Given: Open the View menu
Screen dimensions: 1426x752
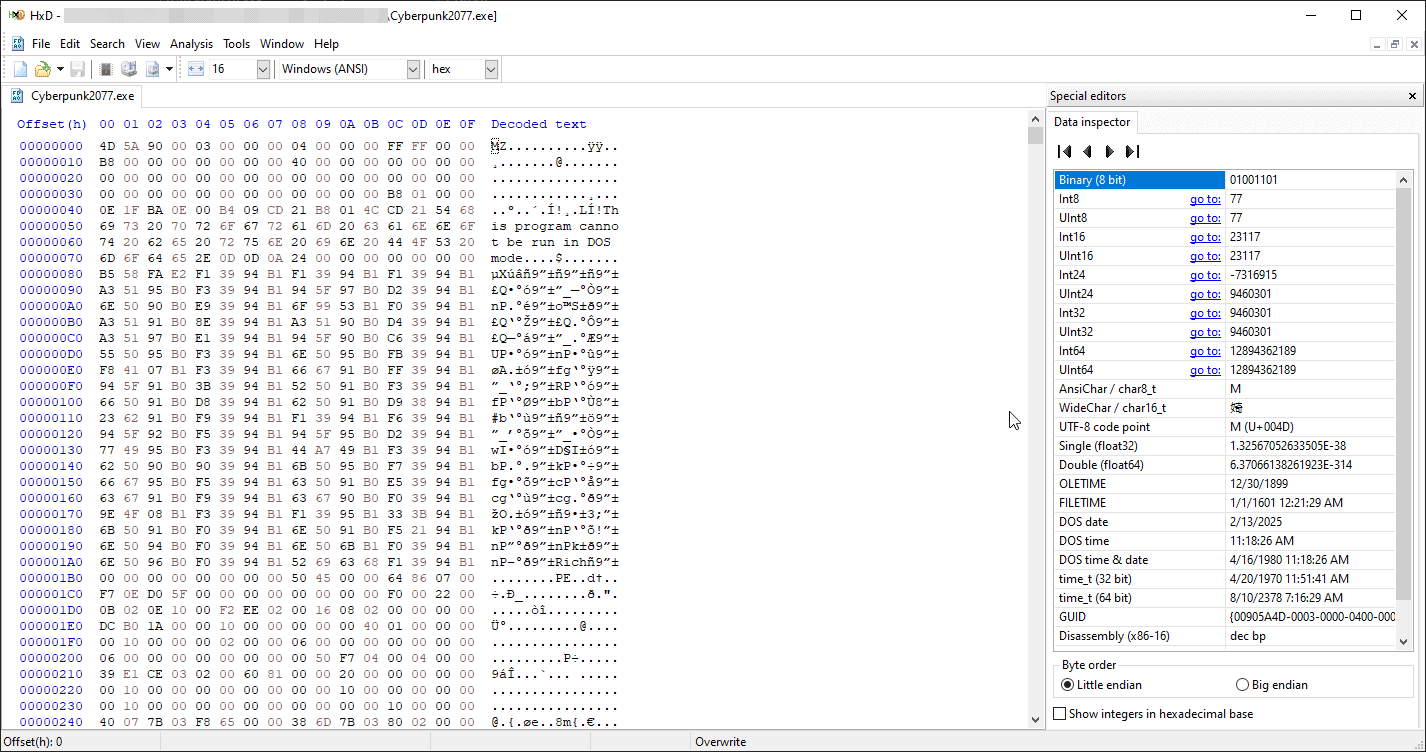Looking at the screenshot, I should pos(147,44).
